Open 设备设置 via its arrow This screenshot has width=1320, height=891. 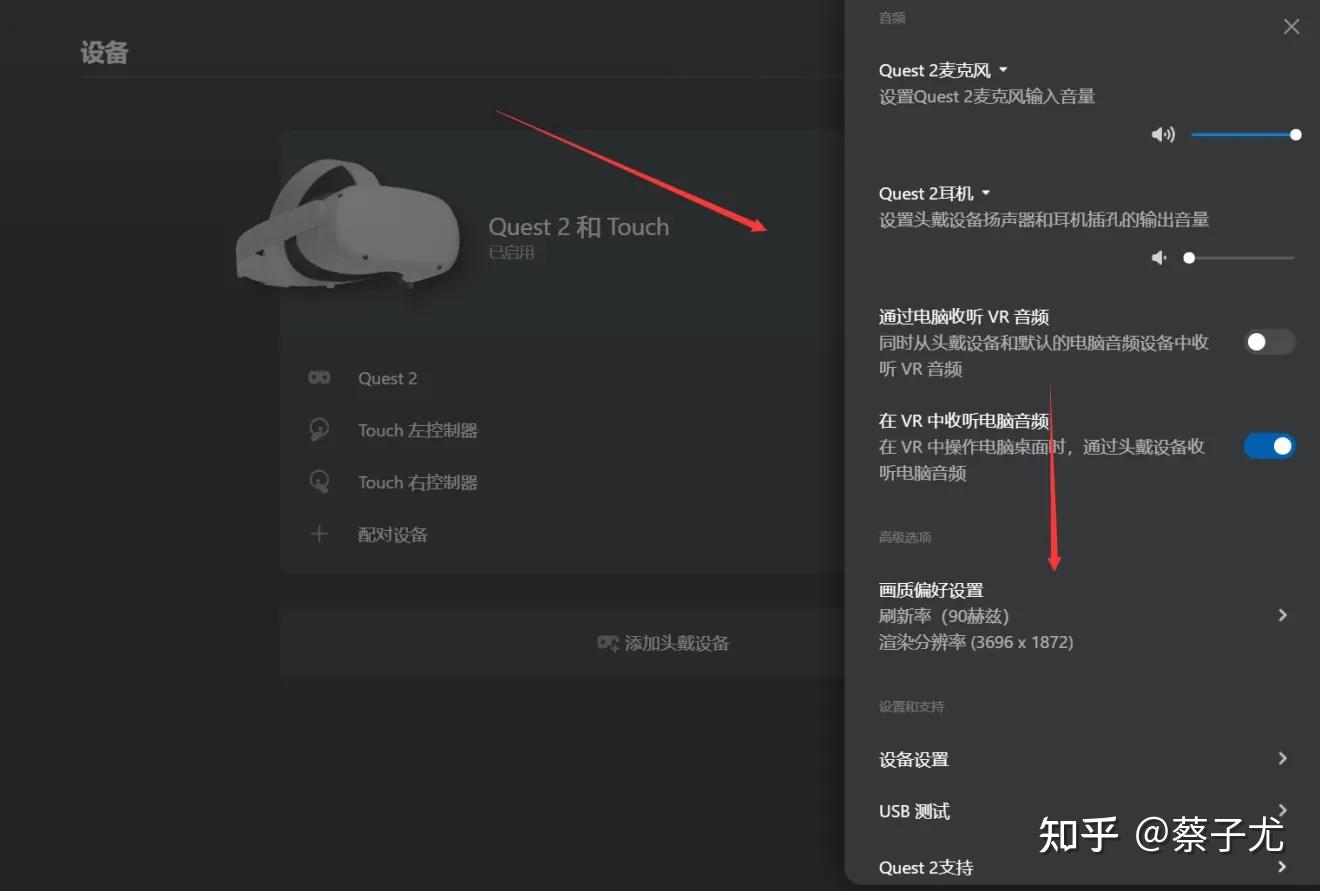click(x=1283, y=759)
